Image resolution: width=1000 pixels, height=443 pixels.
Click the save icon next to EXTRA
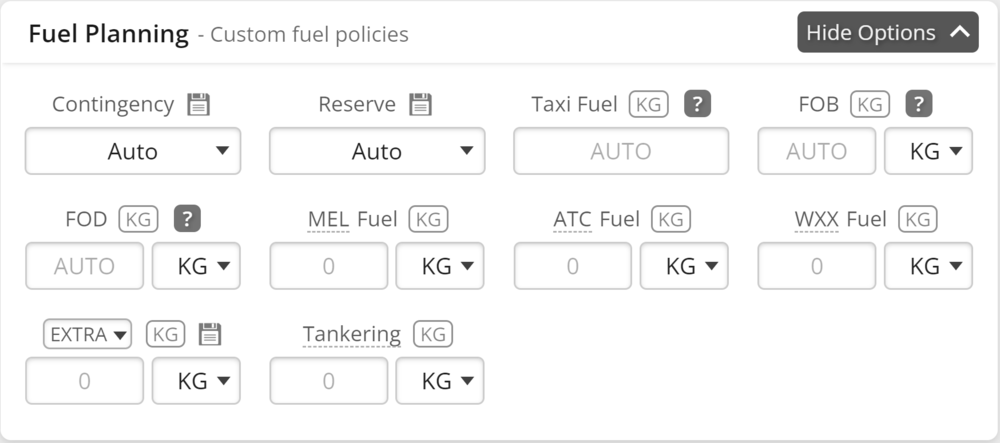209,334
